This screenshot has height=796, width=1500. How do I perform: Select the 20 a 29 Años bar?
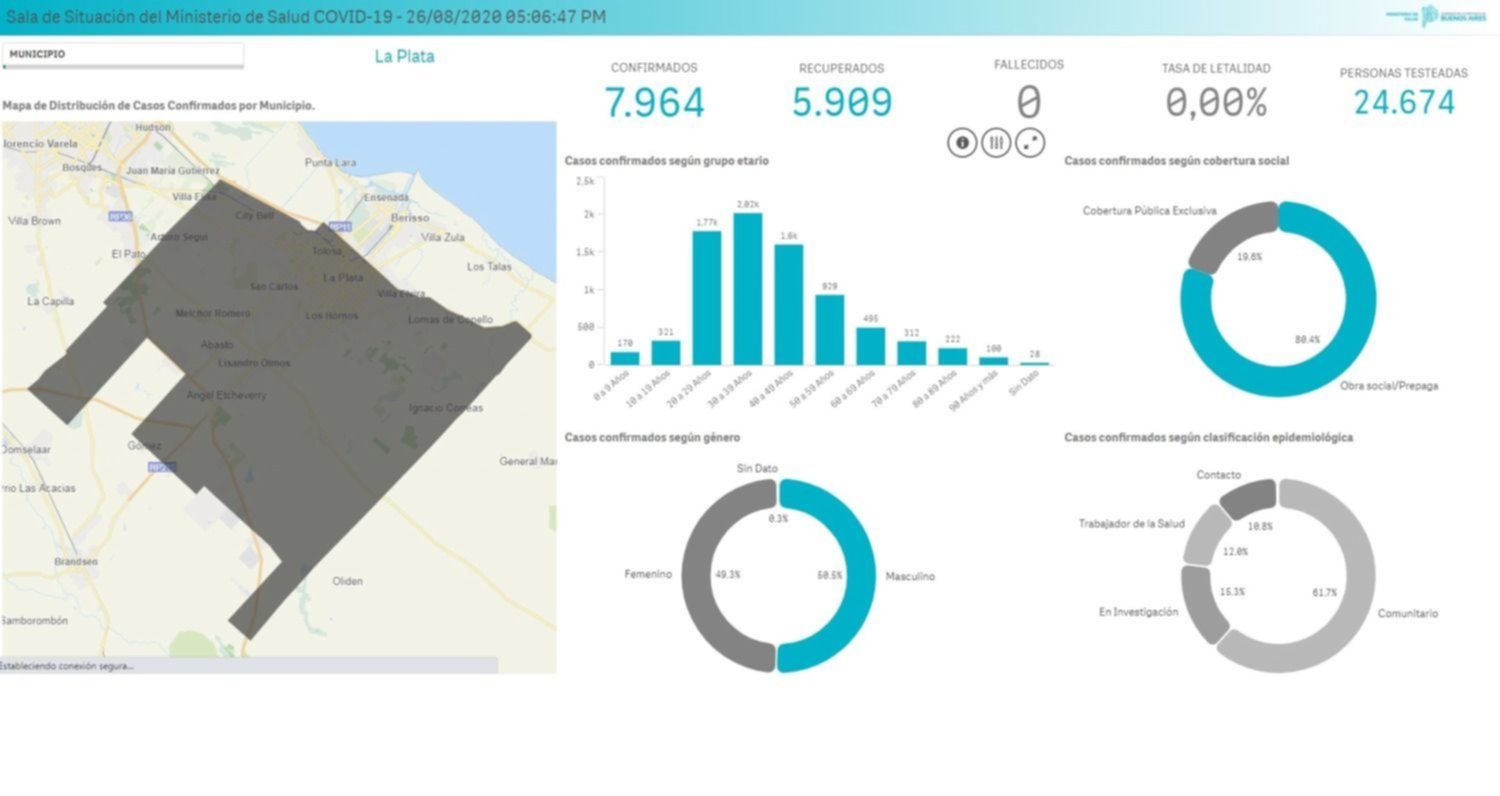706,298
